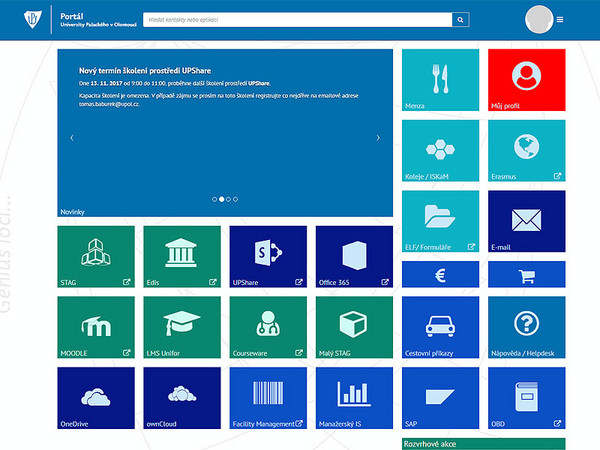Click the search magnifier button
This screenshot has height=450, width=600.
tap(460, 19)
